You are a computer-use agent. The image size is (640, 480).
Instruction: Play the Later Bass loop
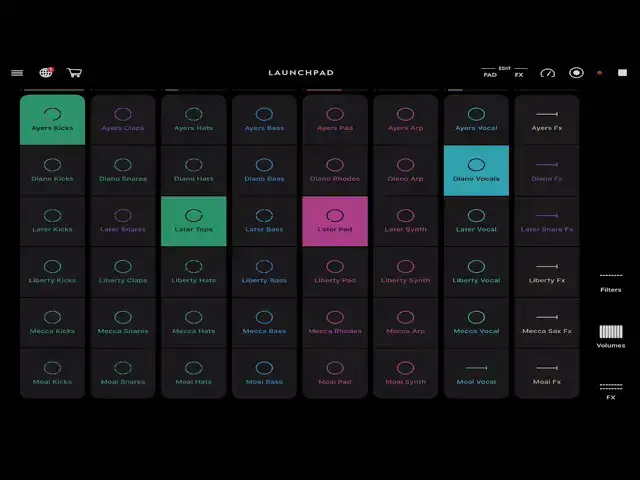[264, 221]
